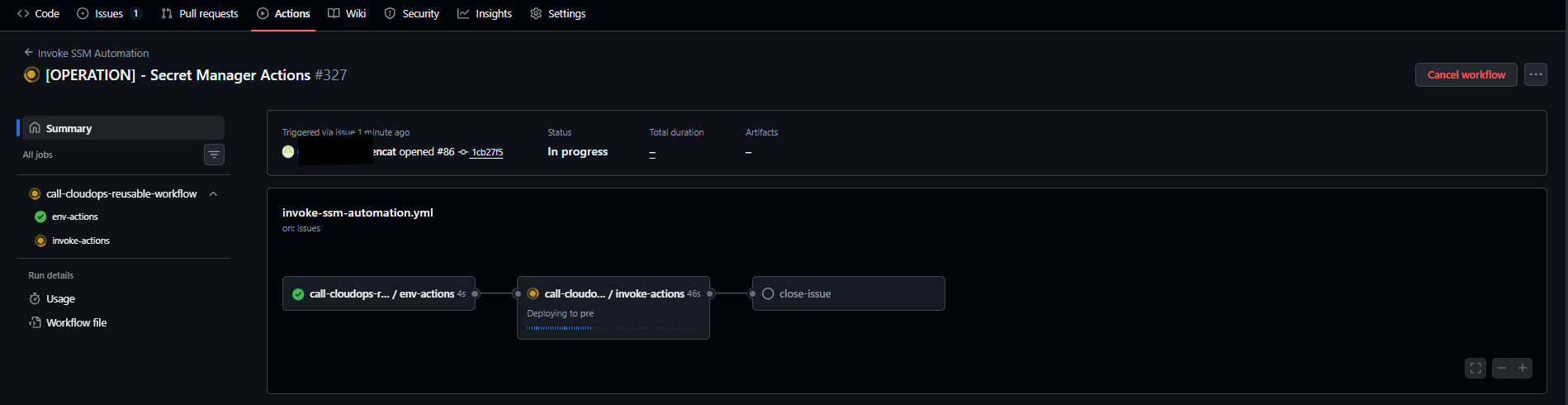Open the Actions tab
This screenshot has height=405, width=1568.
click(x=283, y=14)
